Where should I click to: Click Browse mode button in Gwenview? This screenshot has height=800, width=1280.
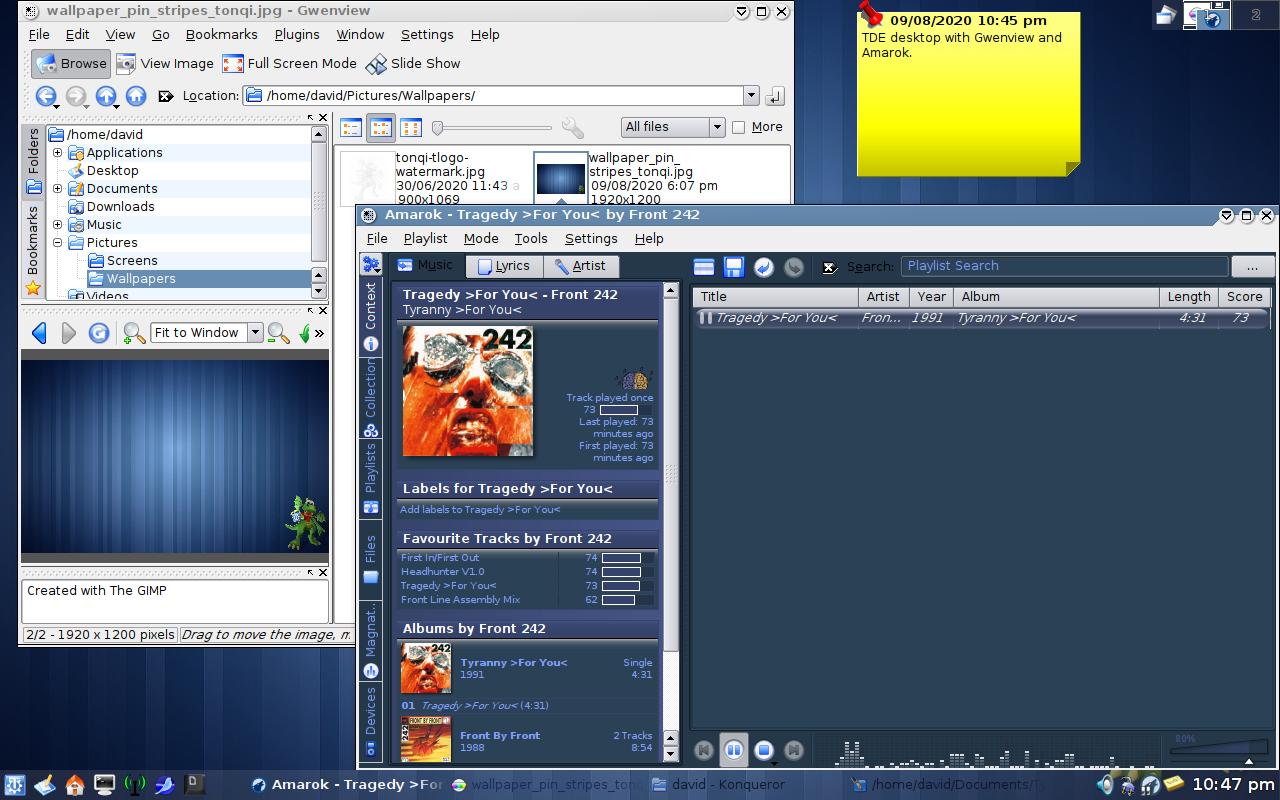click(71, 63)
